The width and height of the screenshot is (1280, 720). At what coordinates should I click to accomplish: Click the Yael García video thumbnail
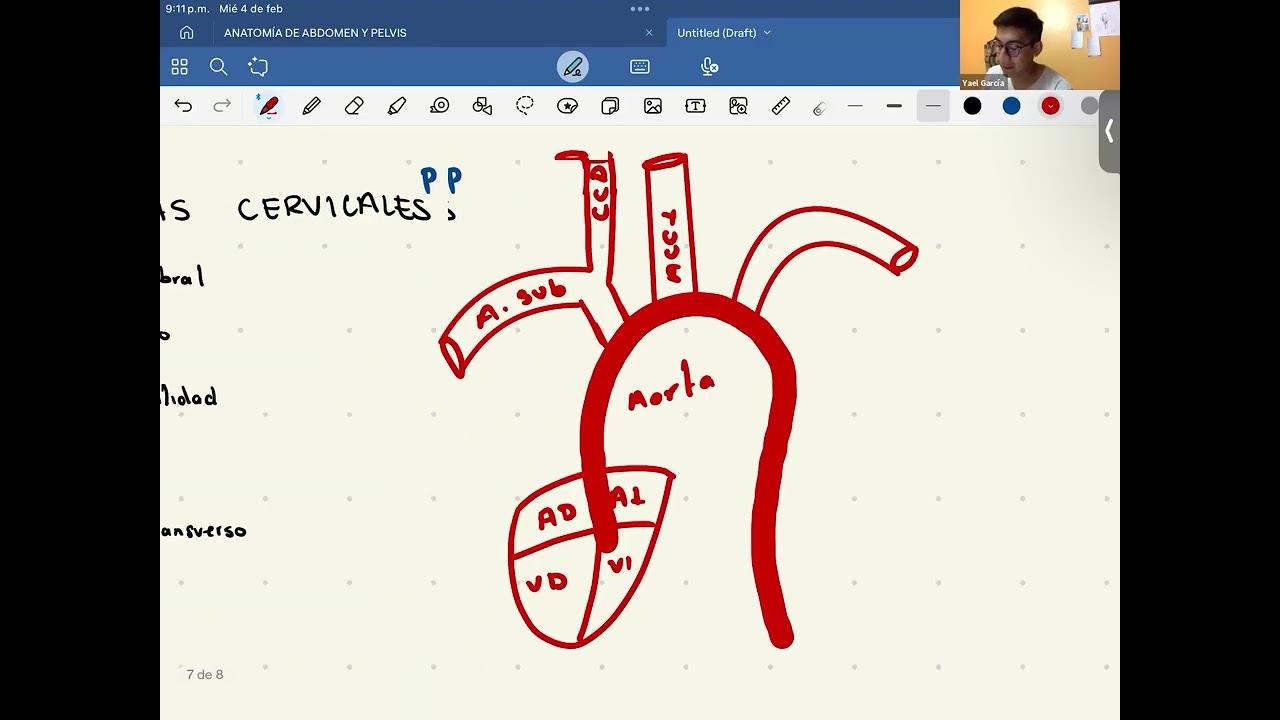pos(1040,45)
